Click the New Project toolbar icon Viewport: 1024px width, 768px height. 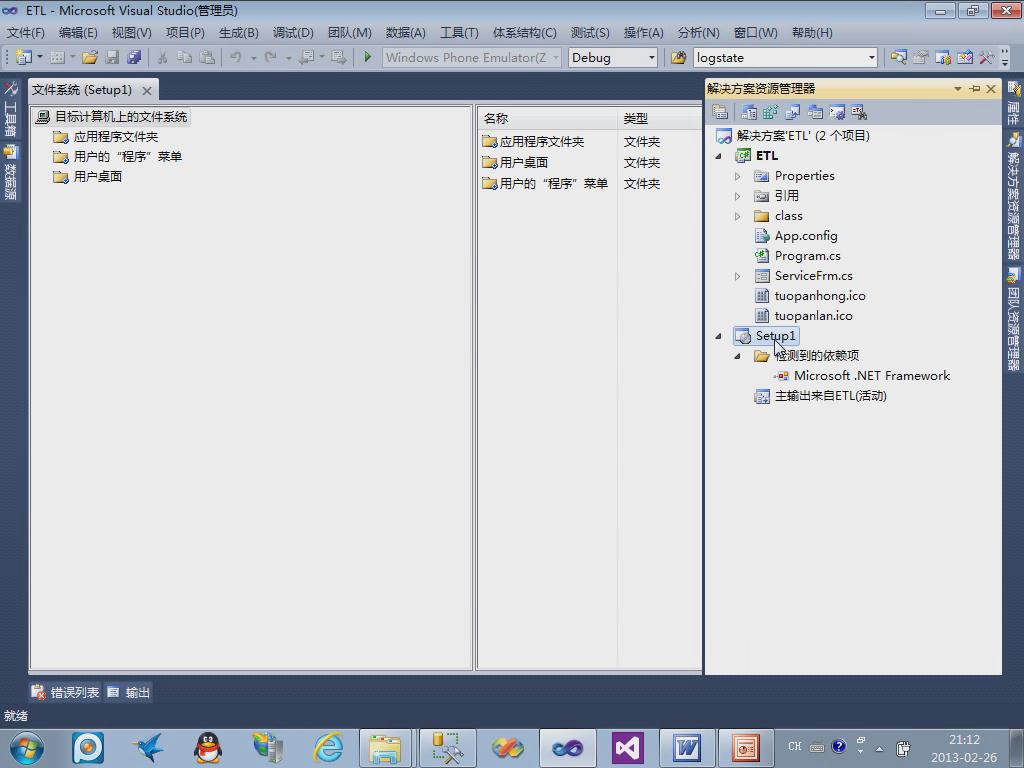coord(24,57)
